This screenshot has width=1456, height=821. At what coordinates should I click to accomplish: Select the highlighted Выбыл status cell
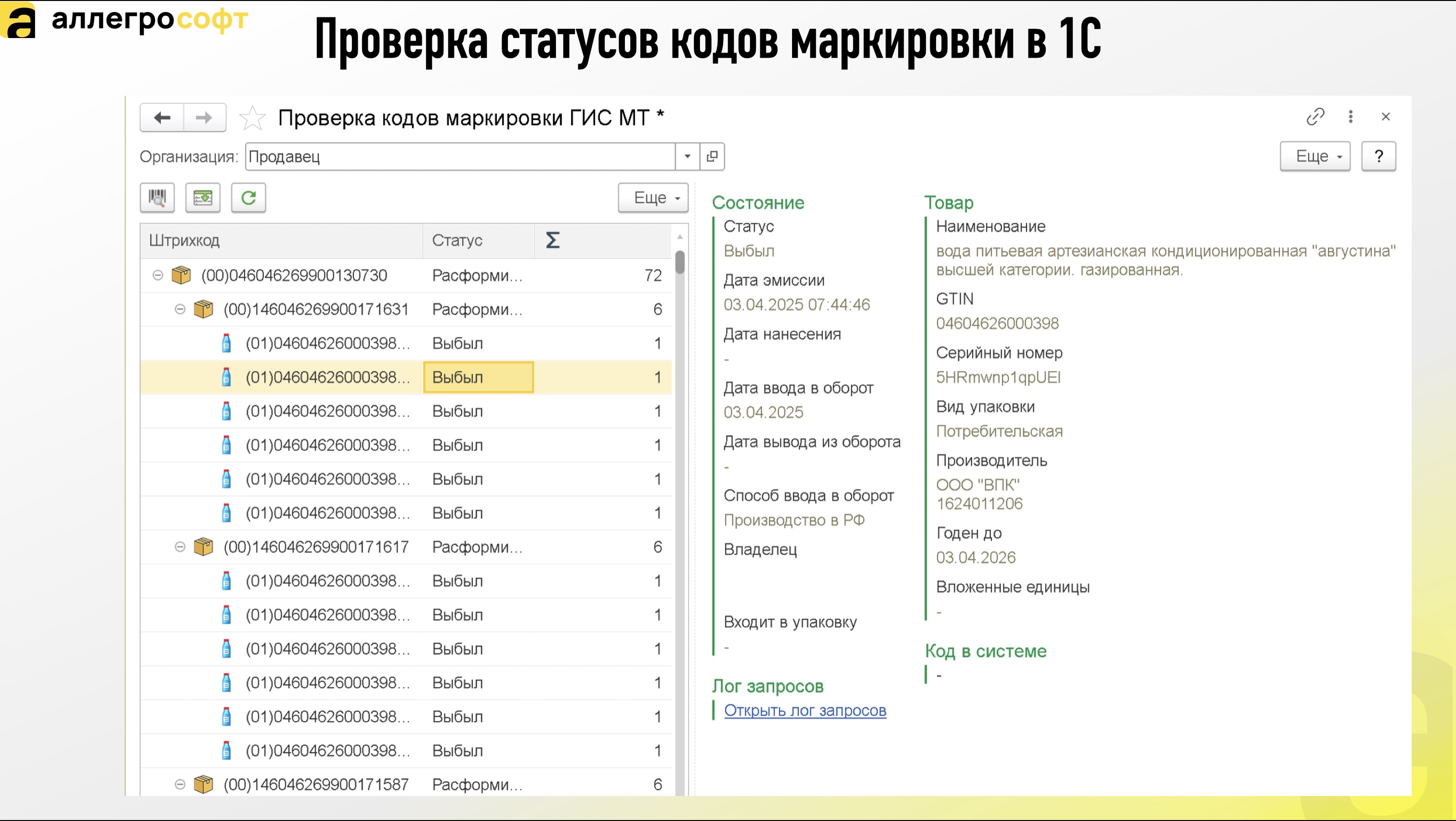[478, 377]
